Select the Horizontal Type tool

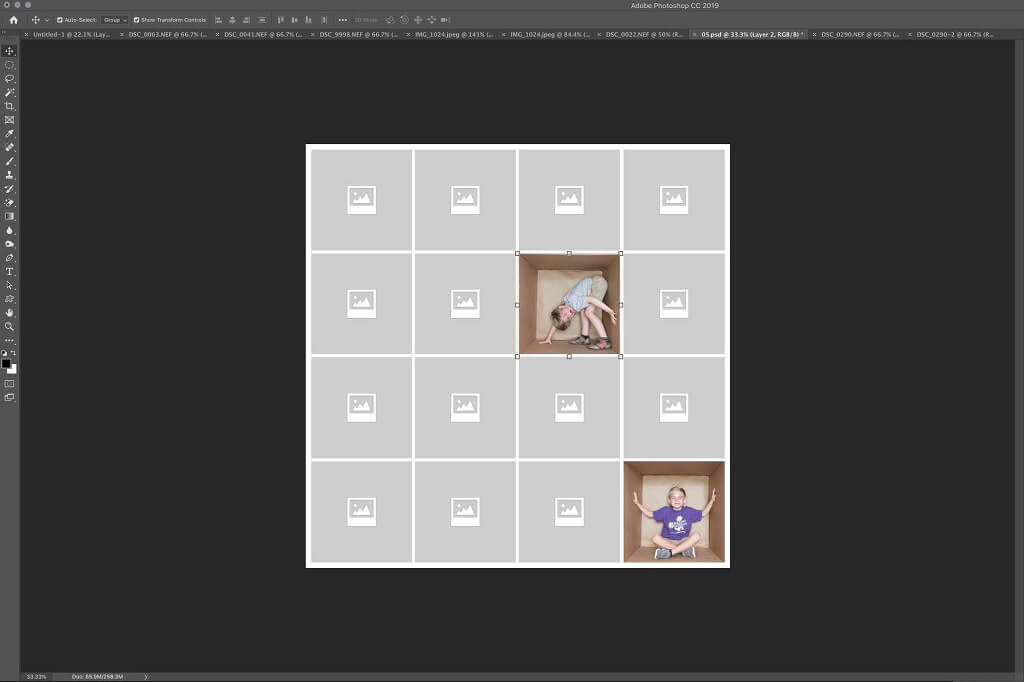(10, 271)
